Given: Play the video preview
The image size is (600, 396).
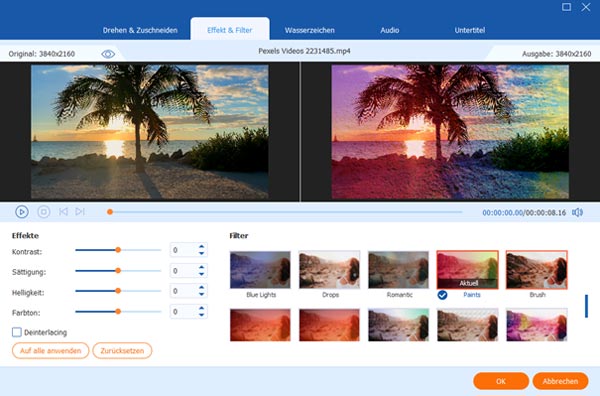Looking at the screenshot, I should (x=22, y=212).
